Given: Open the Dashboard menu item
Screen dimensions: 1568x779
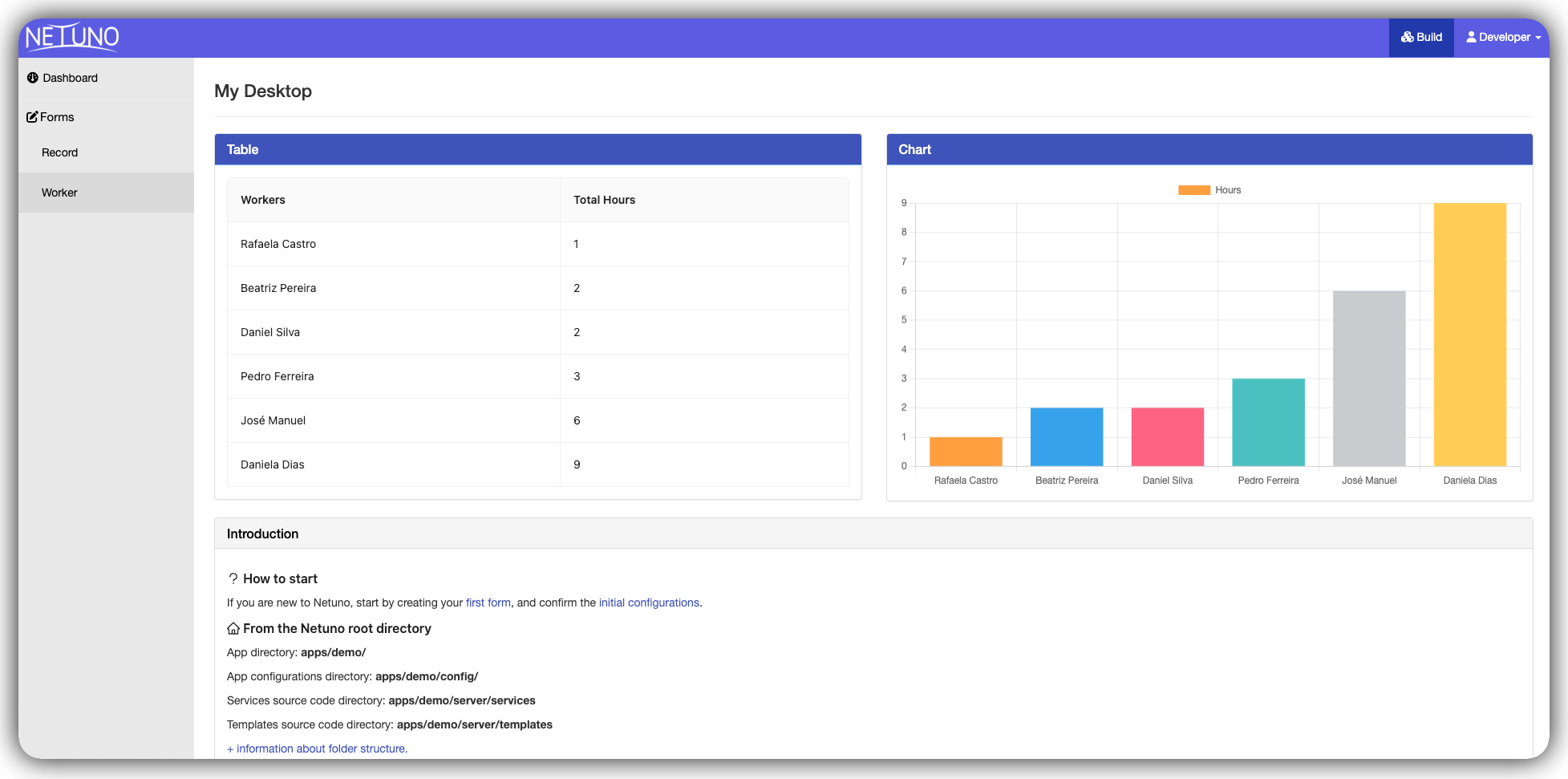Looking at the screenshot, I should [70, 78].
